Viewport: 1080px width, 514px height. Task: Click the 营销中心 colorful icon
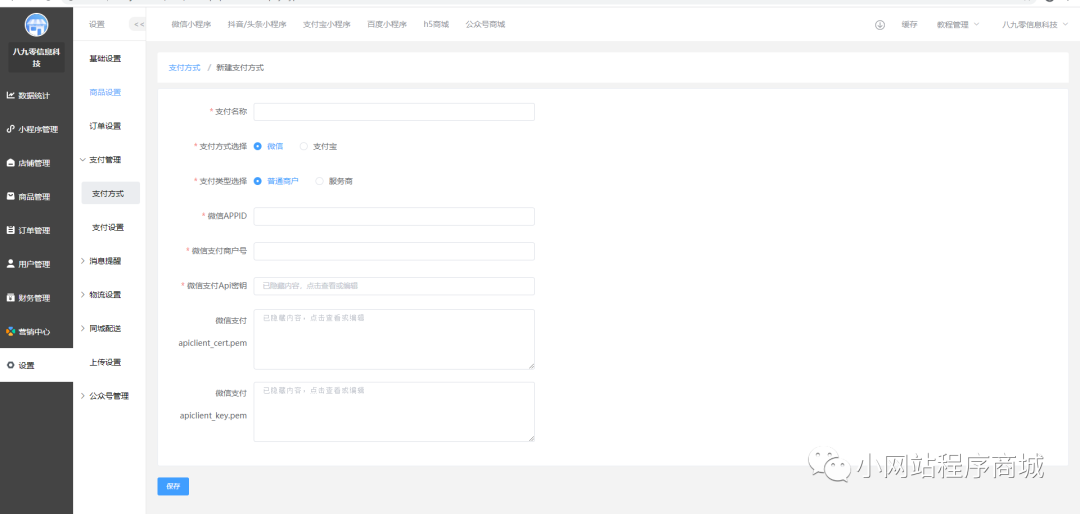[x=10, y=331]
